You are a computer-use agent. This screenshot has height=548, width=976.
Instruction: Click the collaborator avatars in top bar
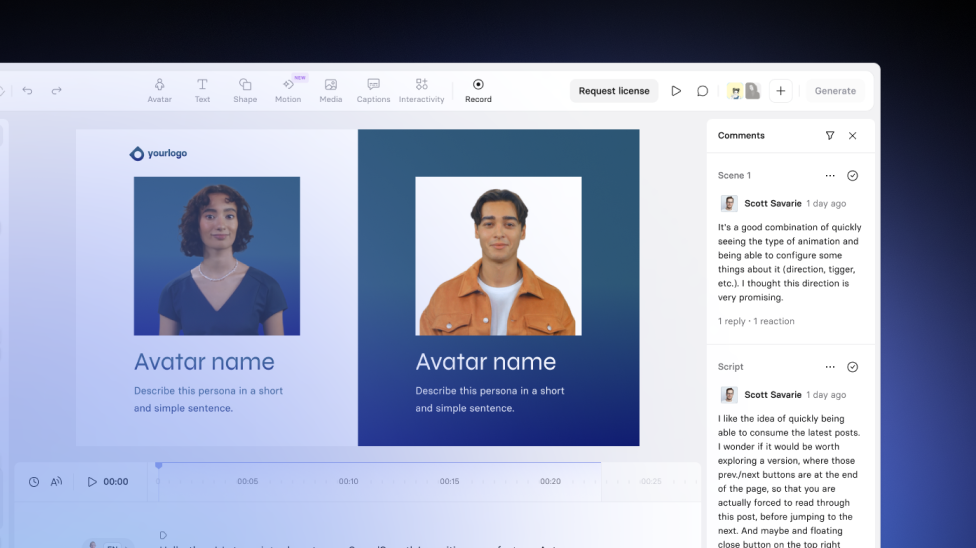tap(744, 91)
